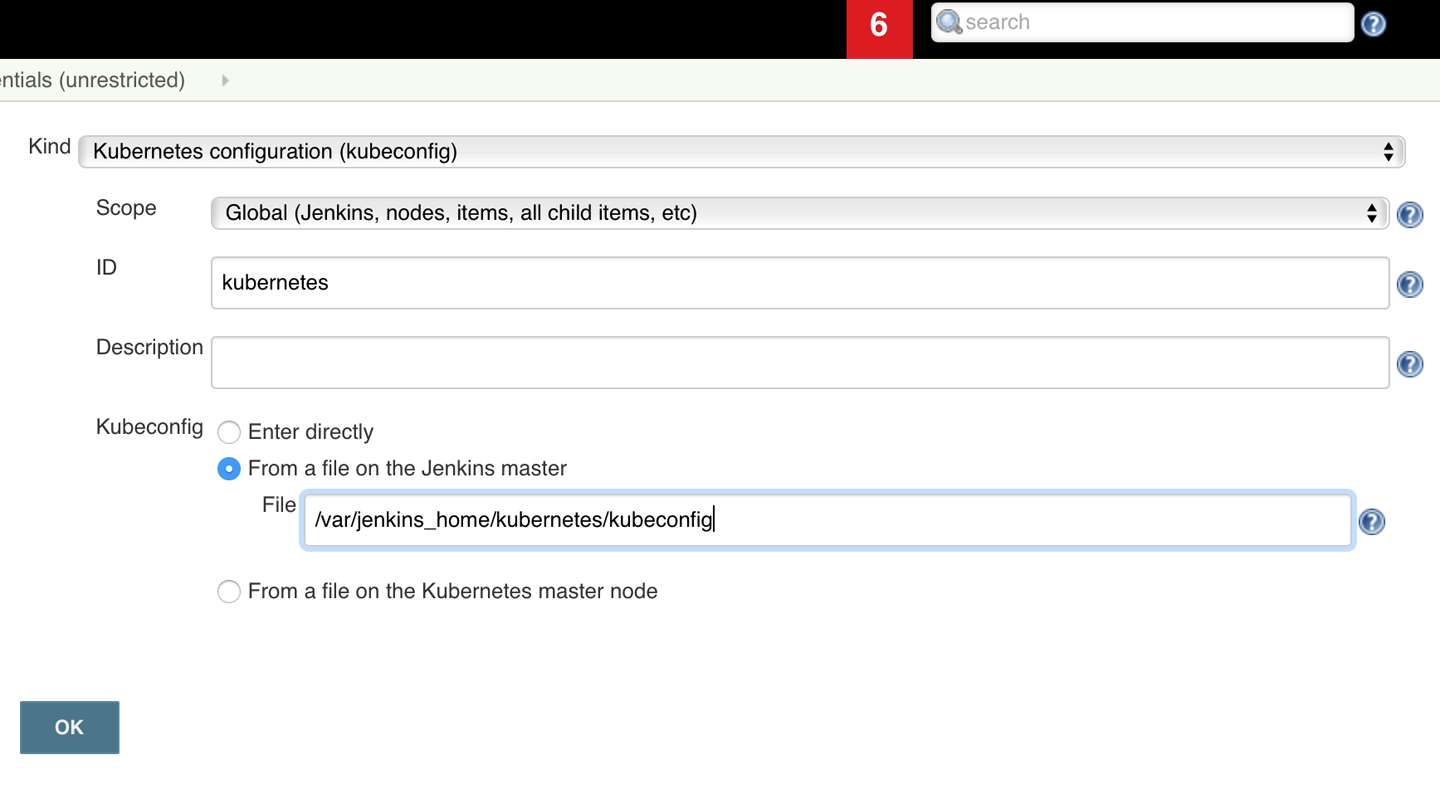This screenshot has height=789, width=1440.
Task: Click into the ID field containing kubernetes
Action: tap(799, 283)
